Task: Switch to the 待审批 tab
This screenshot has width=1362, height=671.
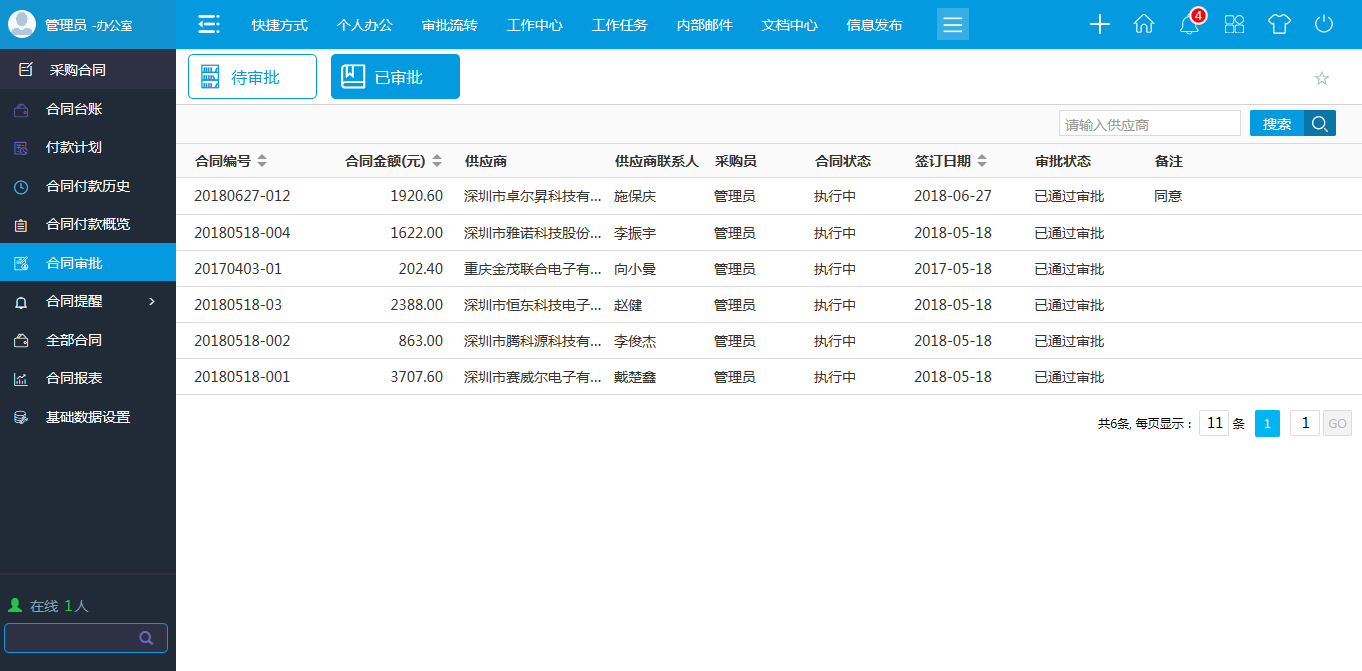Action: click(252, 75)
